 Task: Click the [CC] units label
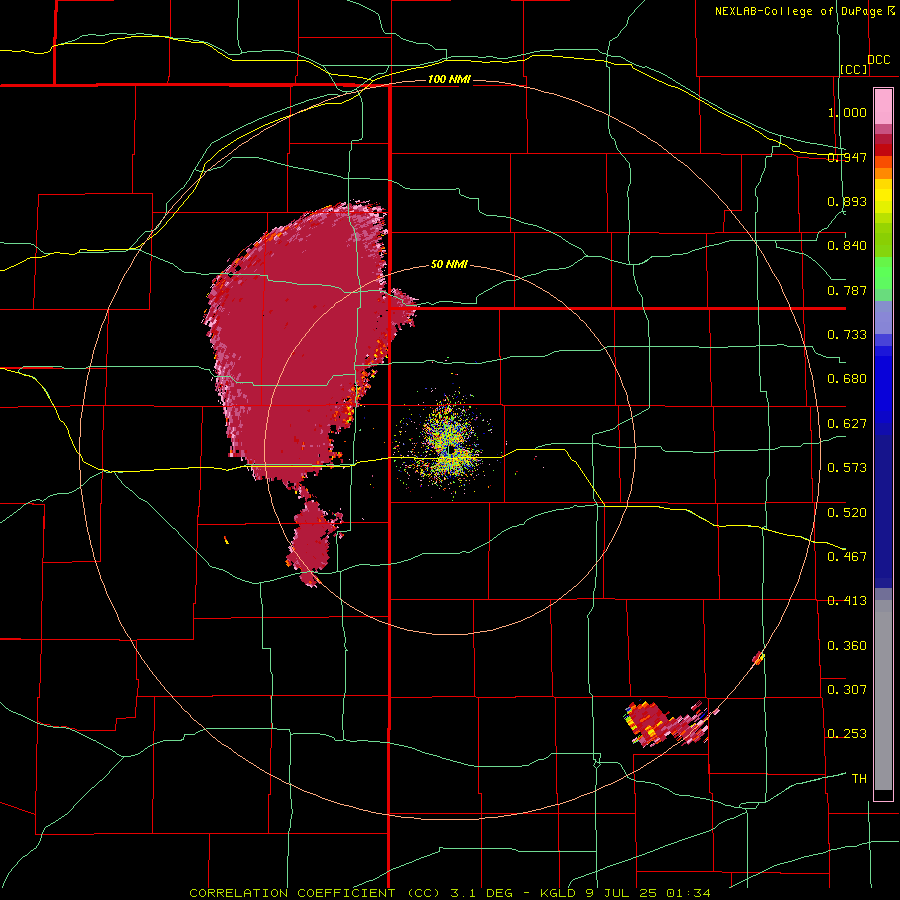pos(854,69)
